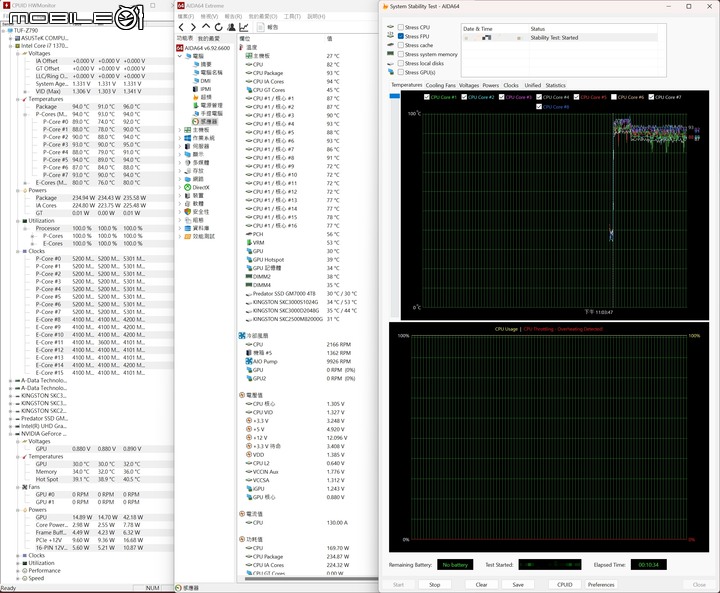This screenshot has height=593, width=720.
Task: Select the 效能測試 benchmark category
Action: pyautogui.click(x=199, y=236)
